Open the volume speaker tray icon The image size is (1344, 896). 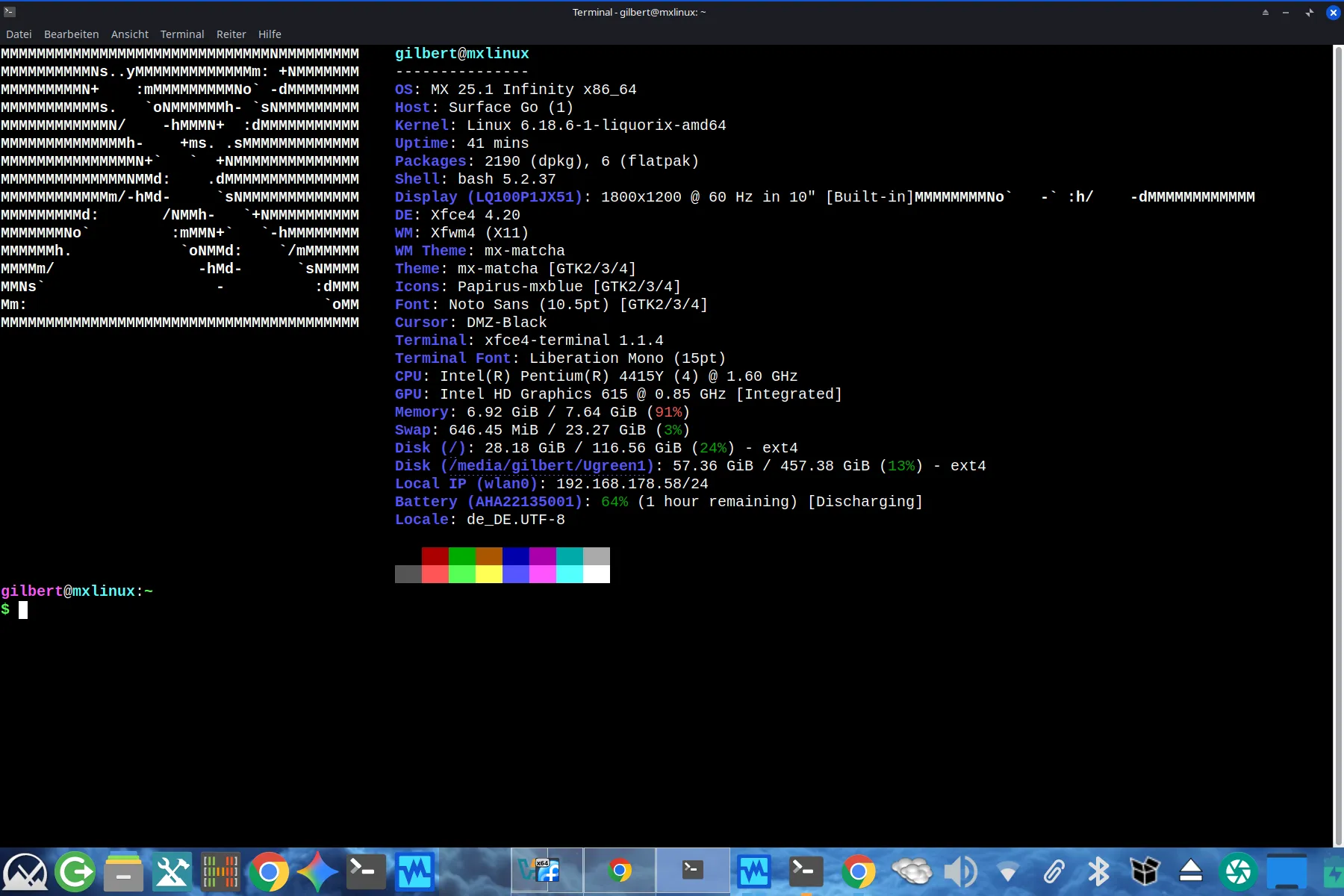pyautogui.click(x=959, y=871)
